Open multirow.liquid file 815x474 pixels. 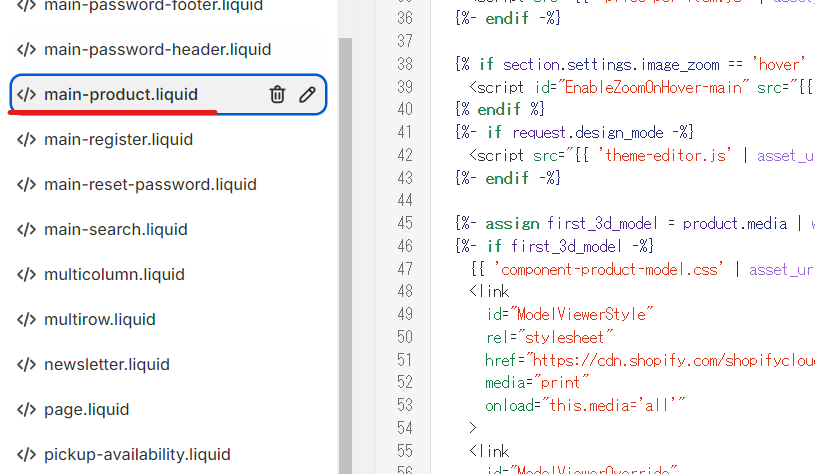tap(100, 319)
